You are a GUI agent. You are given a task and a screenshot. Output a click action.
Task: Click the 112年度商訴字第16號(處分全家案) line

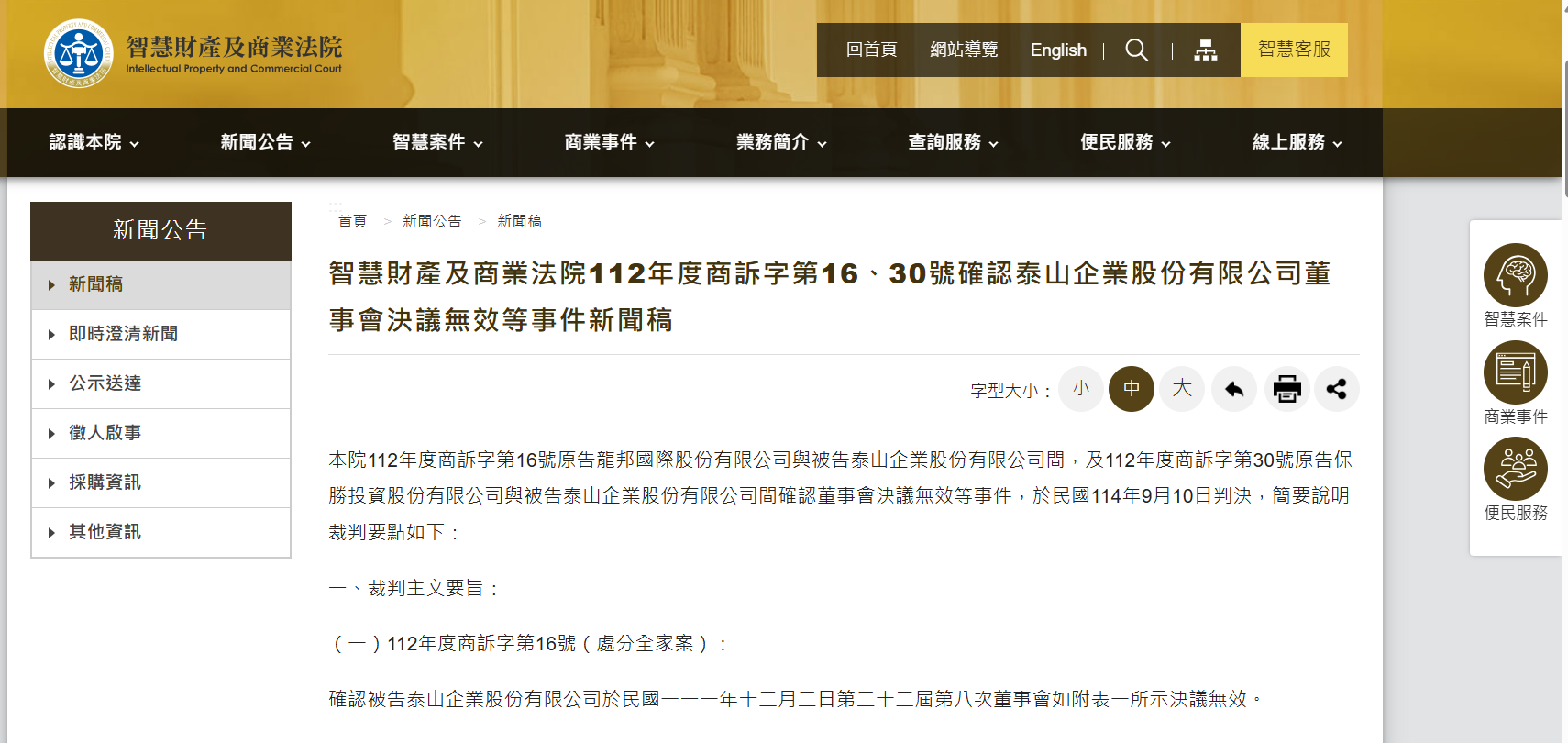point(529,644)
